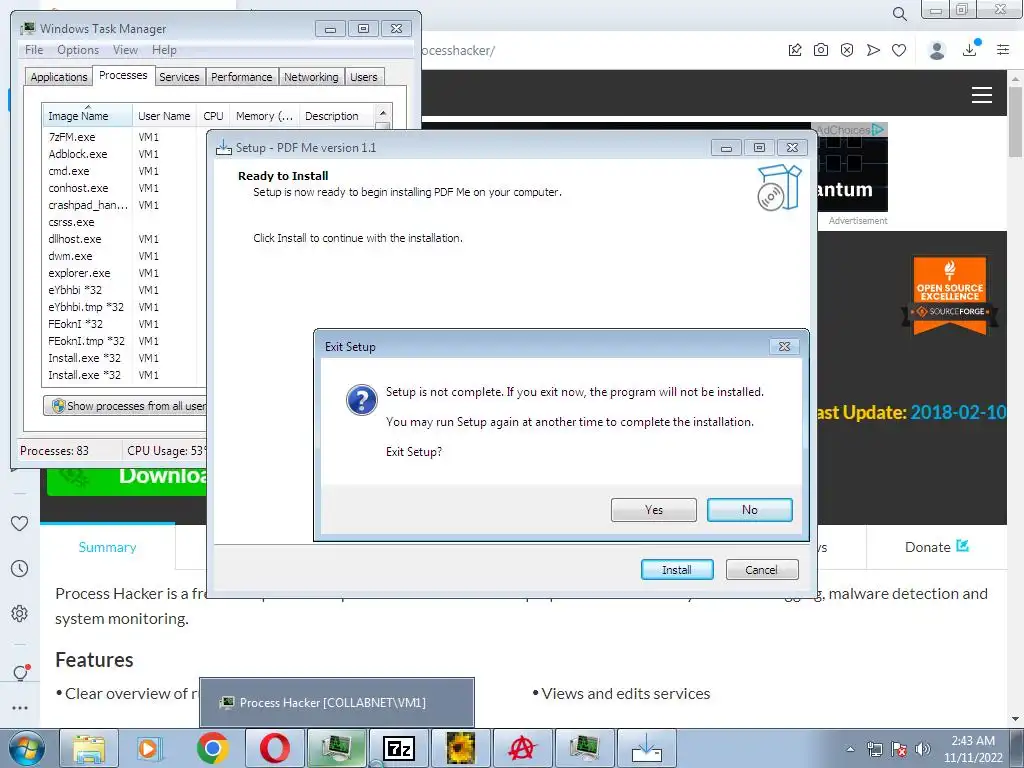The height and width of the screenshot is (768, 1024).
Task: Click process list scroll up arrow
Action: (x=383, y=114)
